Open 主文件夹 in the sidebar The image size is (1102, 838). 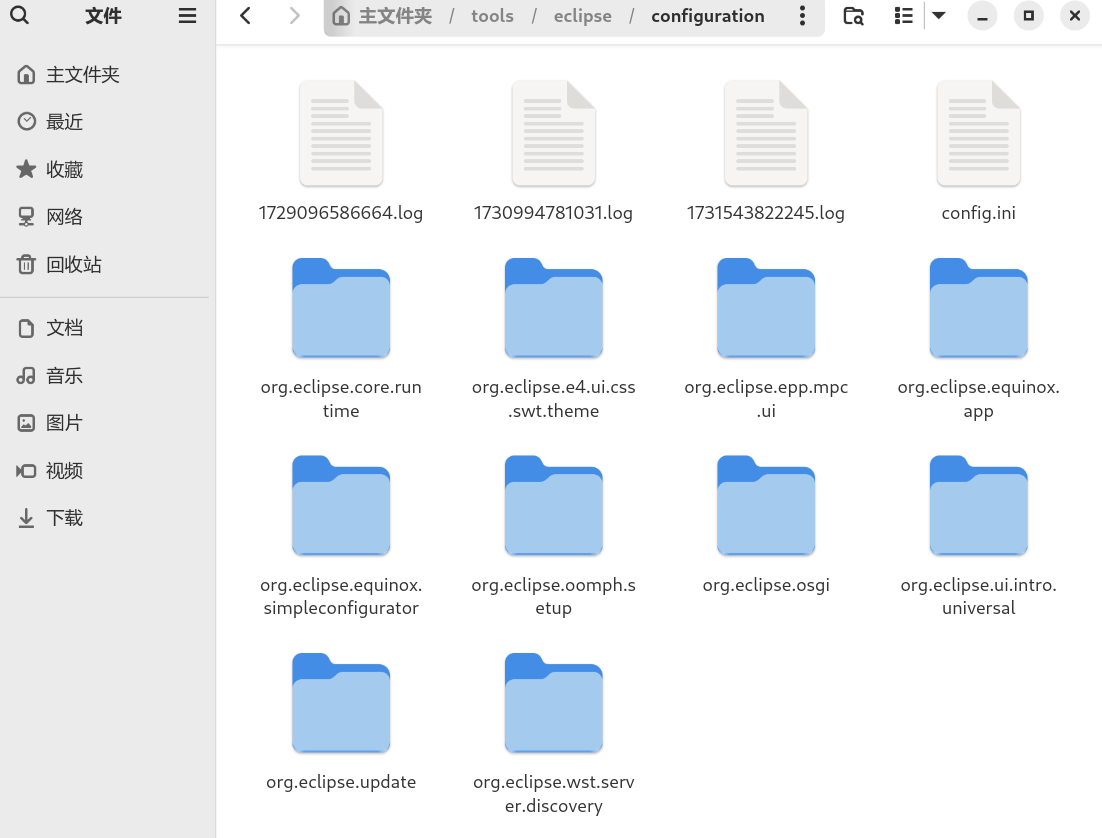105,75
